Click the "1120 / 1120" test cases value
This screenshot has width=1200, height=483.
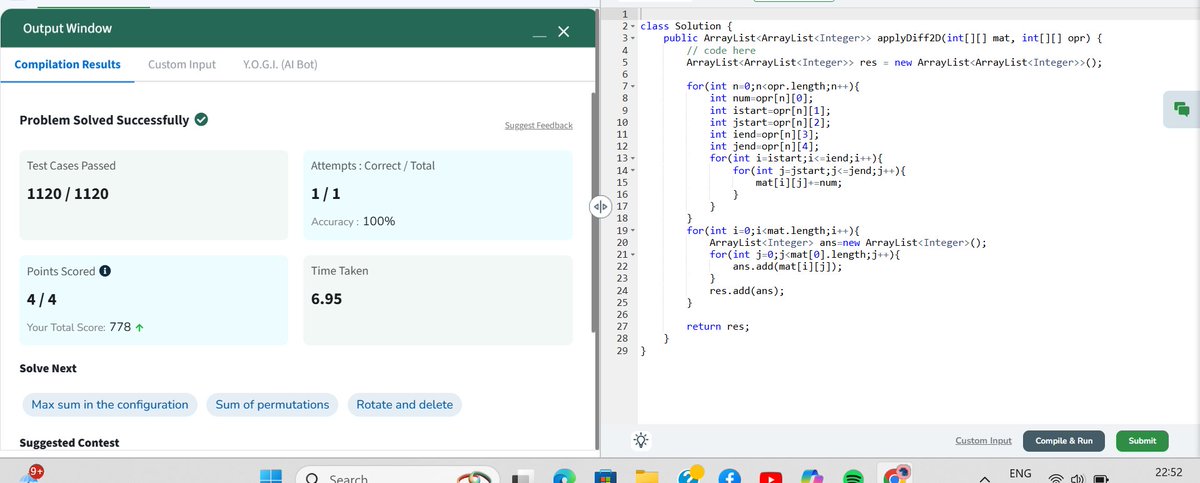tap(68, 193)
